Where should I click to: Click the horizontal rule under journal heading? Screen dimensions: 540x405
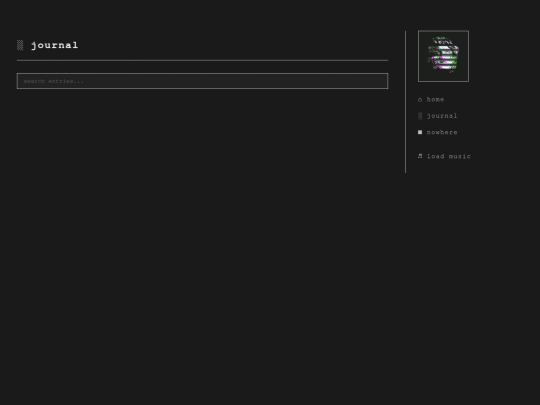coord(202,60)
